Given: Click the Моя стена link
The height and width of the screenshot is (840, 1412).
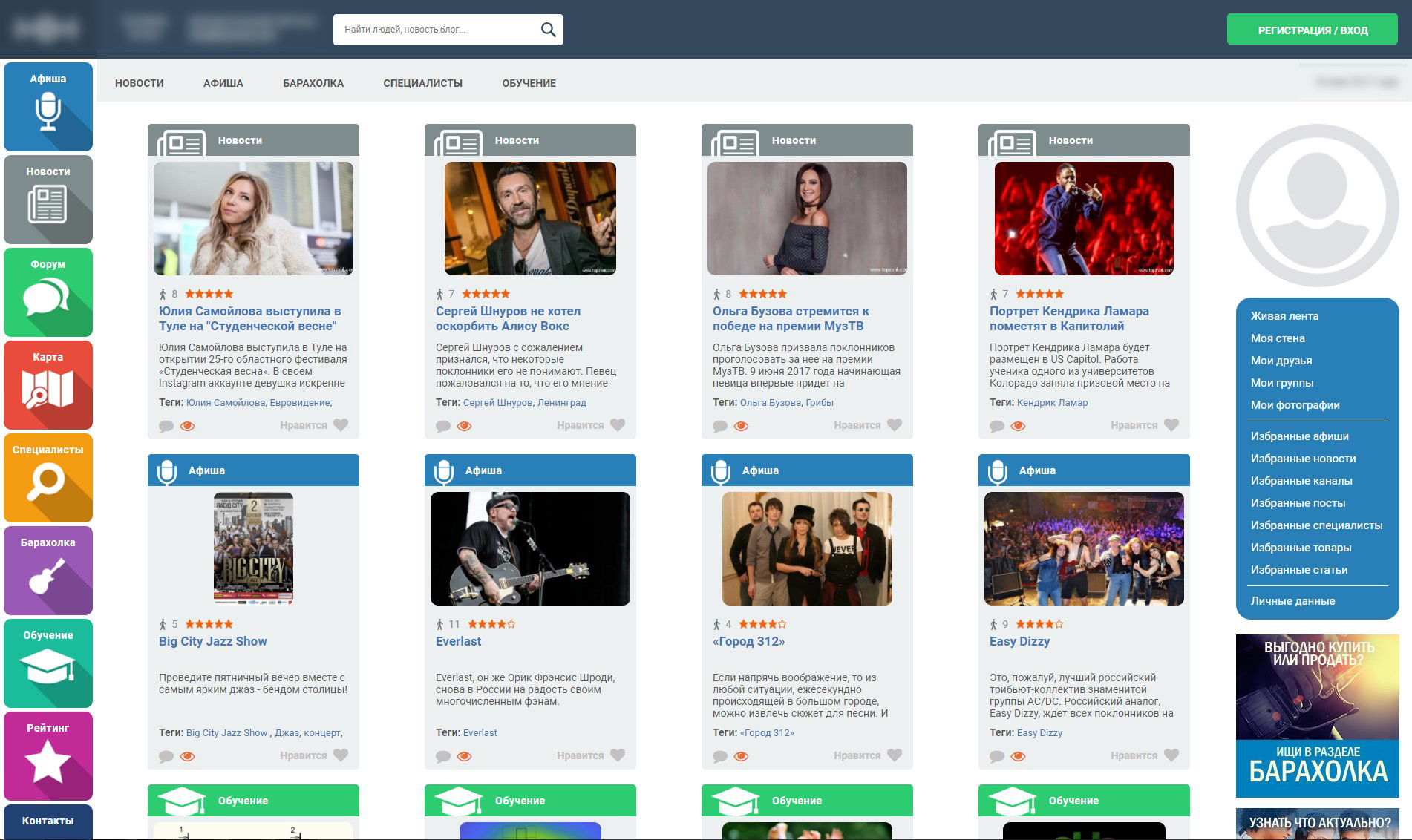Looking at the screenshot, I should [1278, 338].
